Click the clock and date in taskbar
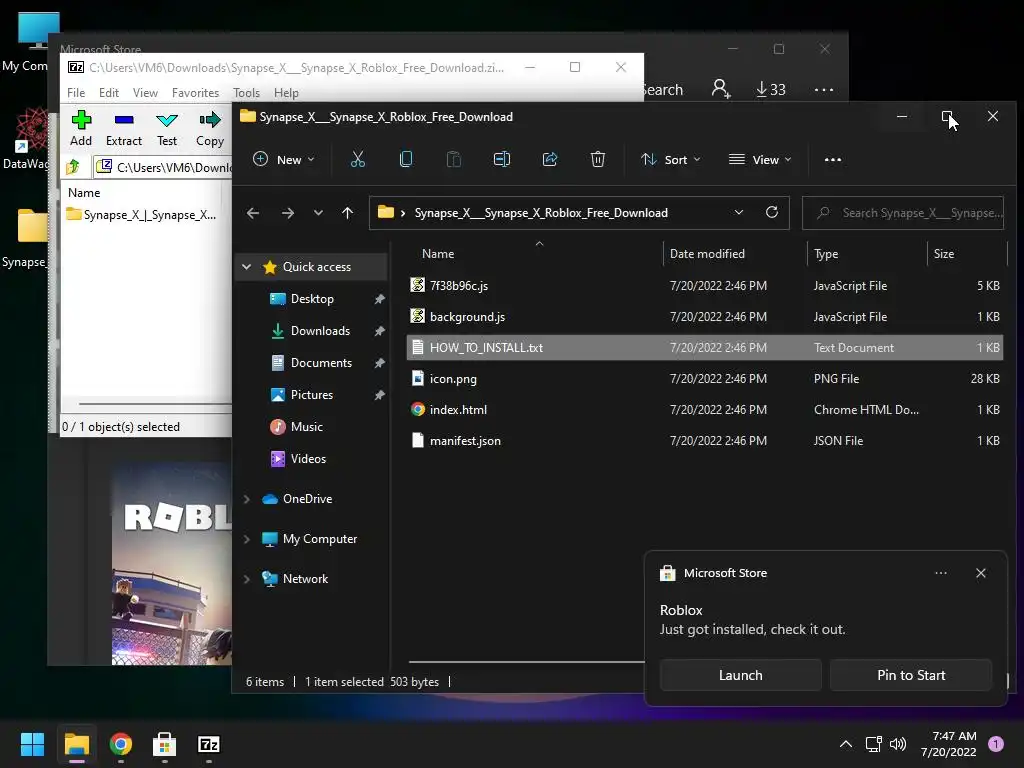The height and width of the screenshot is (768, 1024). click(948, 744)
